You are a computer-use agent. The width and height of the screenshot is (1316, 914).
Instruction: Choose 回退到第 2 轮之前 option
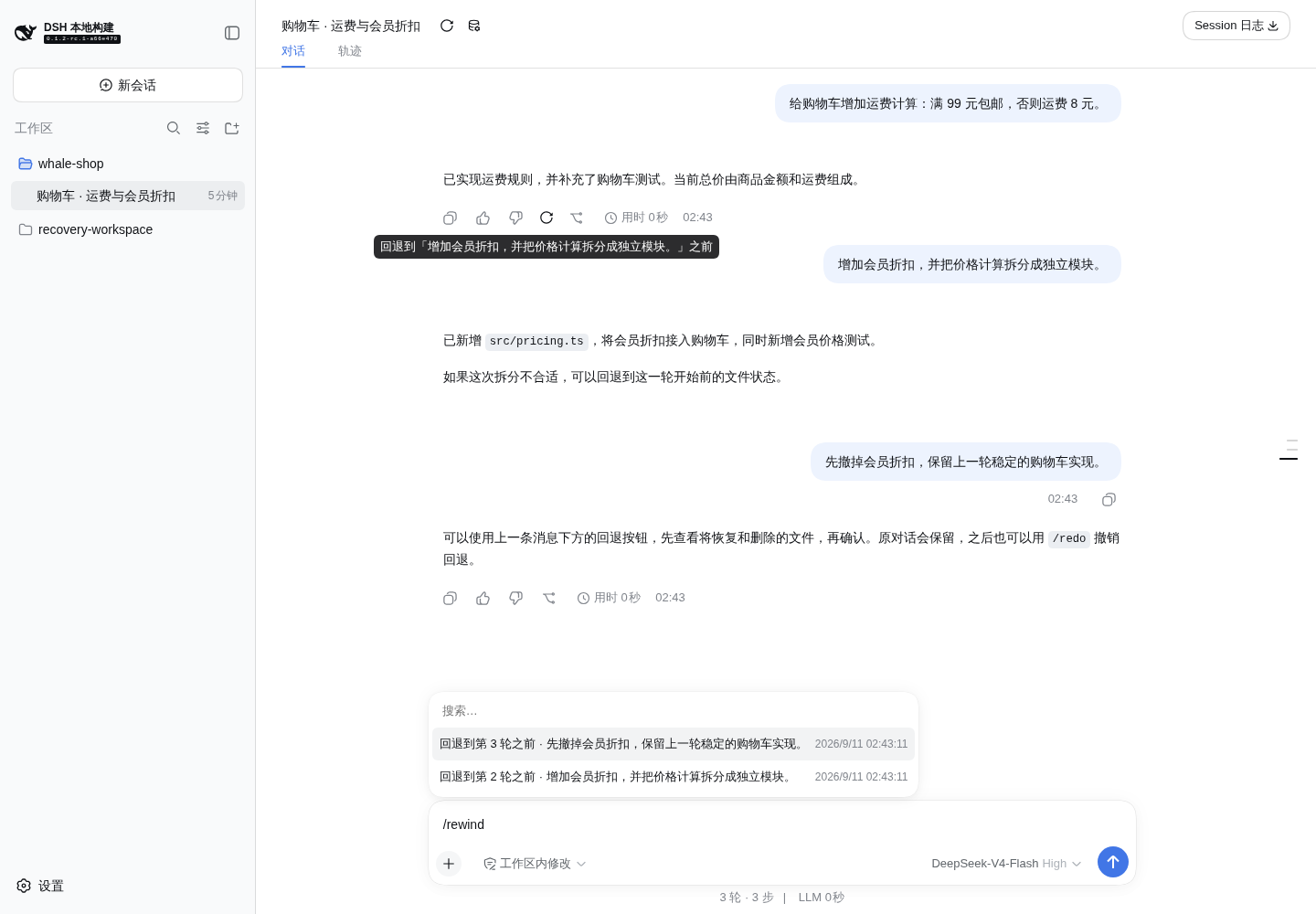pyautogui.click(x=674, y=777)
